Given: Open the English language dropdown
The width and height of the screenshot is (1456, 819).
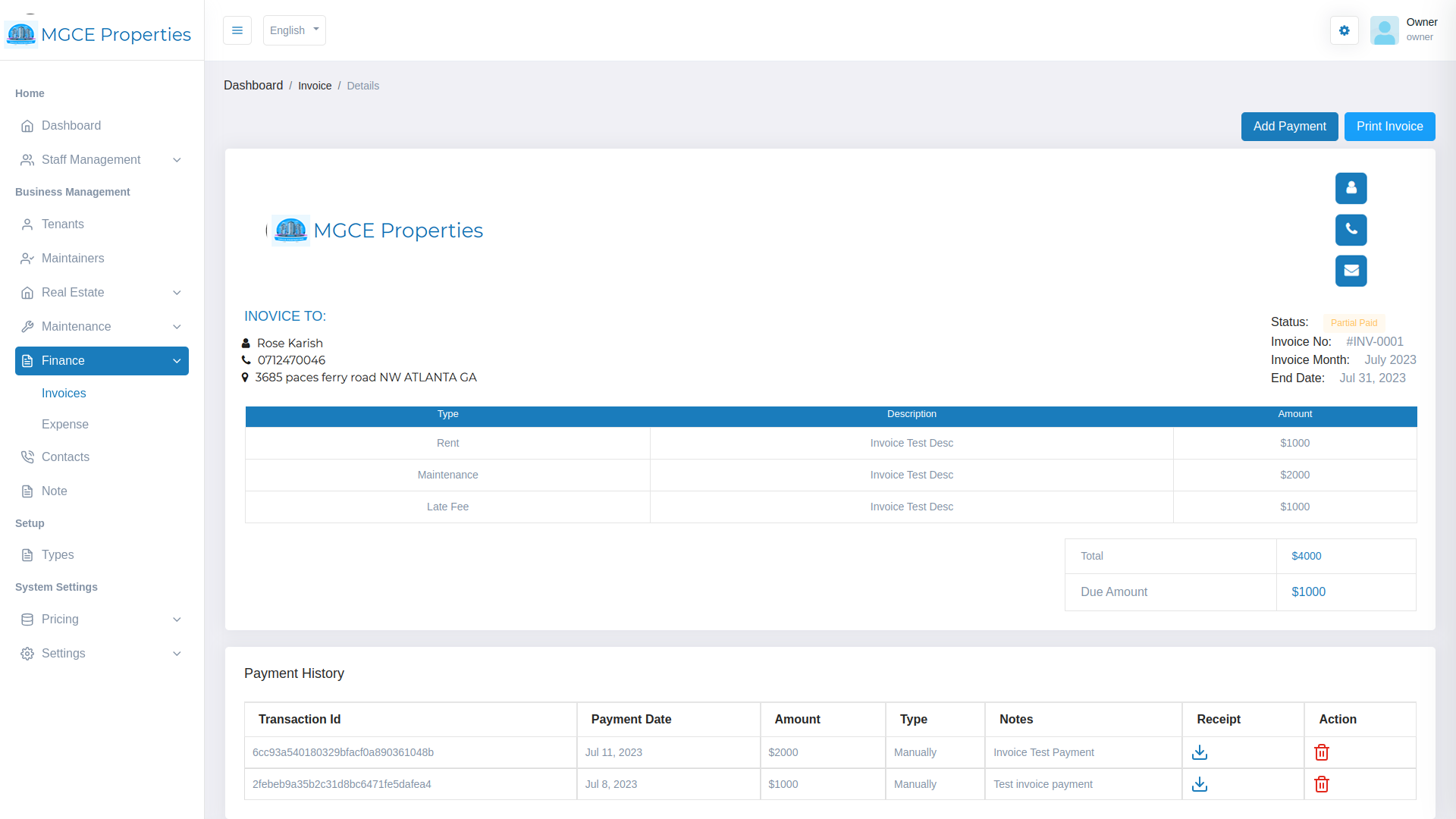Looking at the screenshot, I should pos(294,30).
